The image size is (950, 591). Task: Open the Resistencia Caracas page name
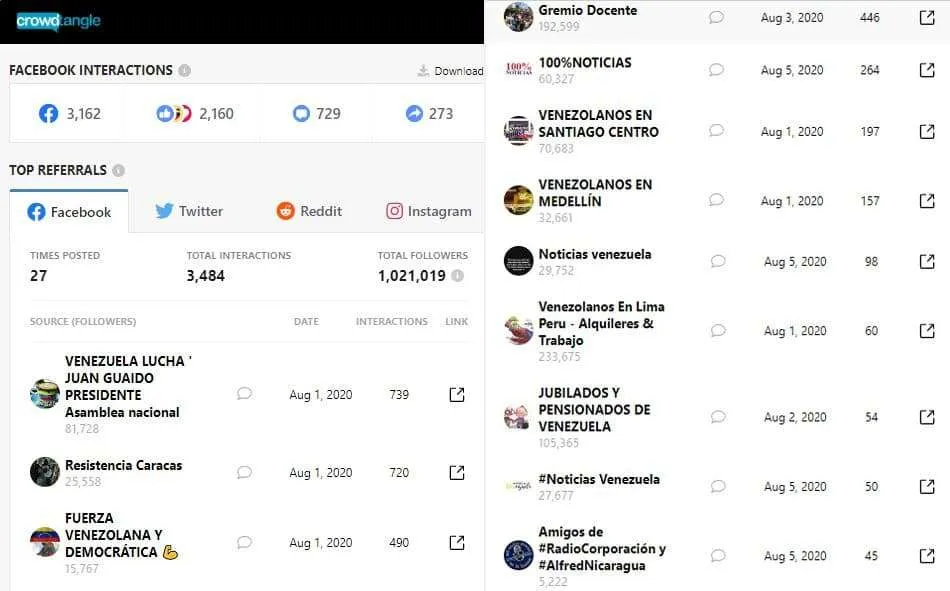click(x=123, y=465)
